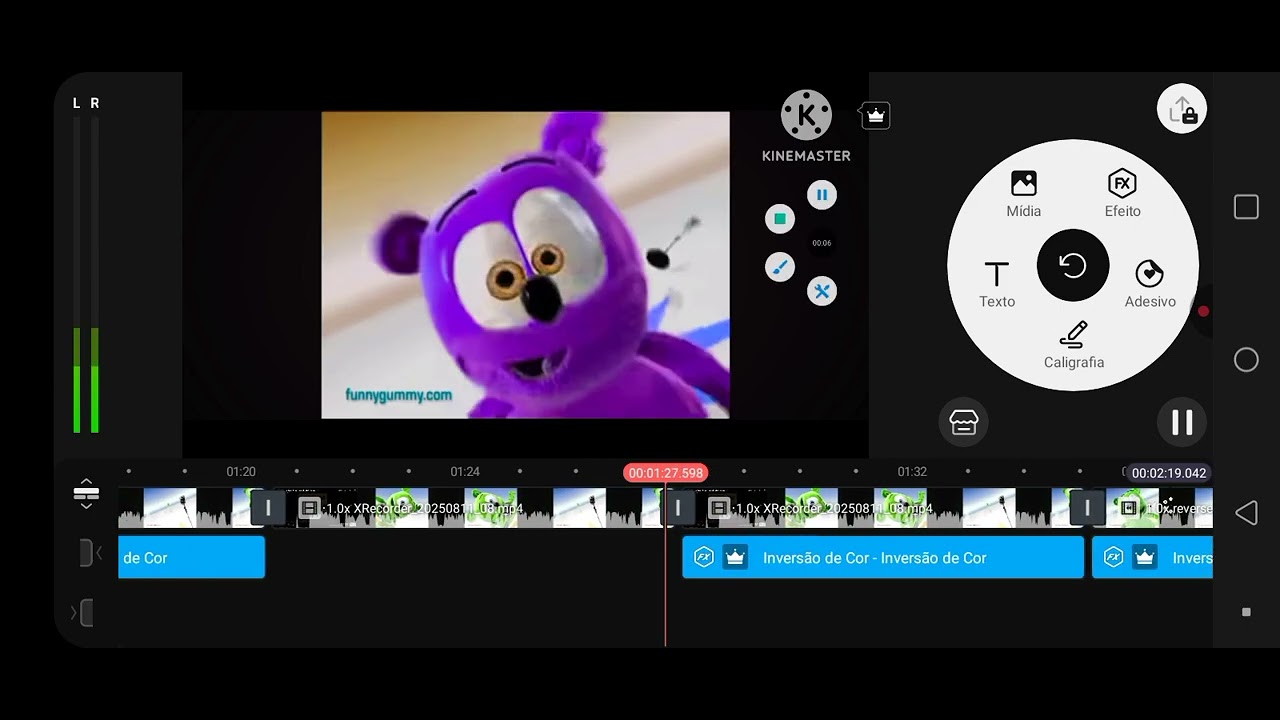Tap the 01:32 ruler mark

point(912,472)
